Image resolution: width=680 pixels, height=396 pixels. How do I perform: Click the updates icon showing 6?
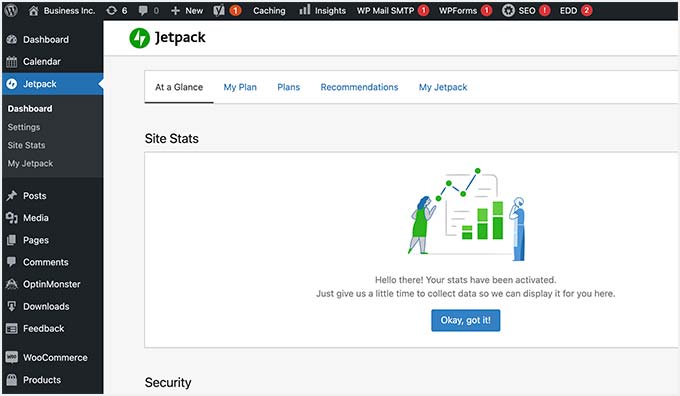point(111,10)
